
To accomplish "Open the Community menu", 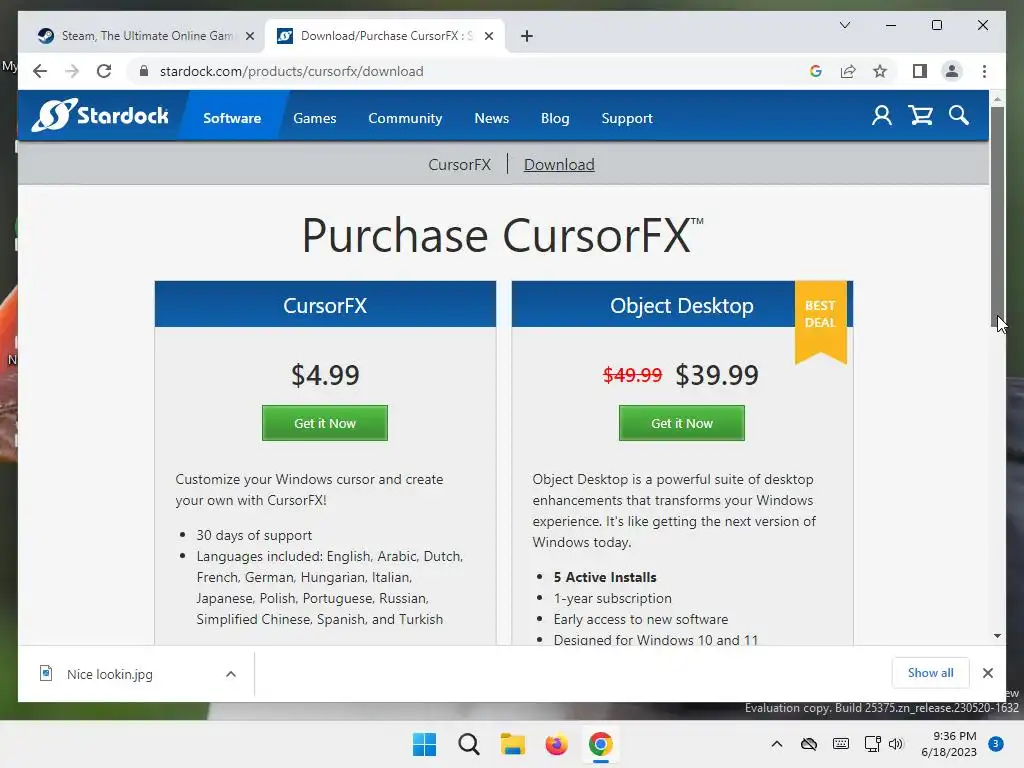I will pos(405,118).
